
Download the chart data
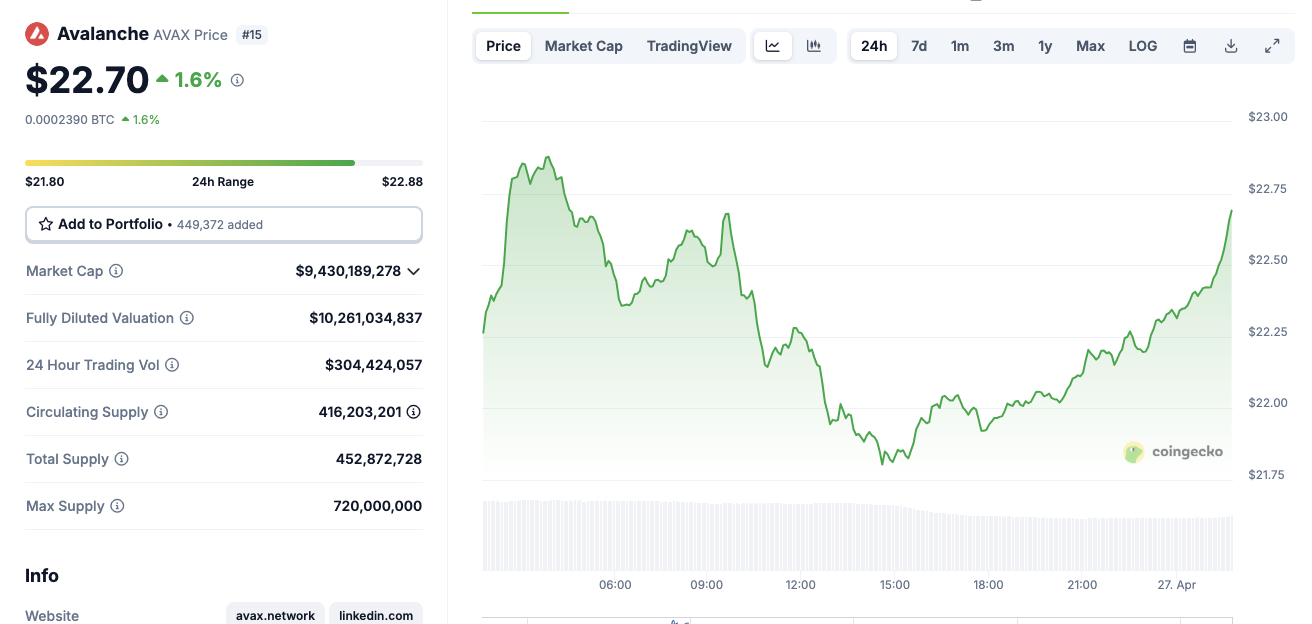(1231, 46)
